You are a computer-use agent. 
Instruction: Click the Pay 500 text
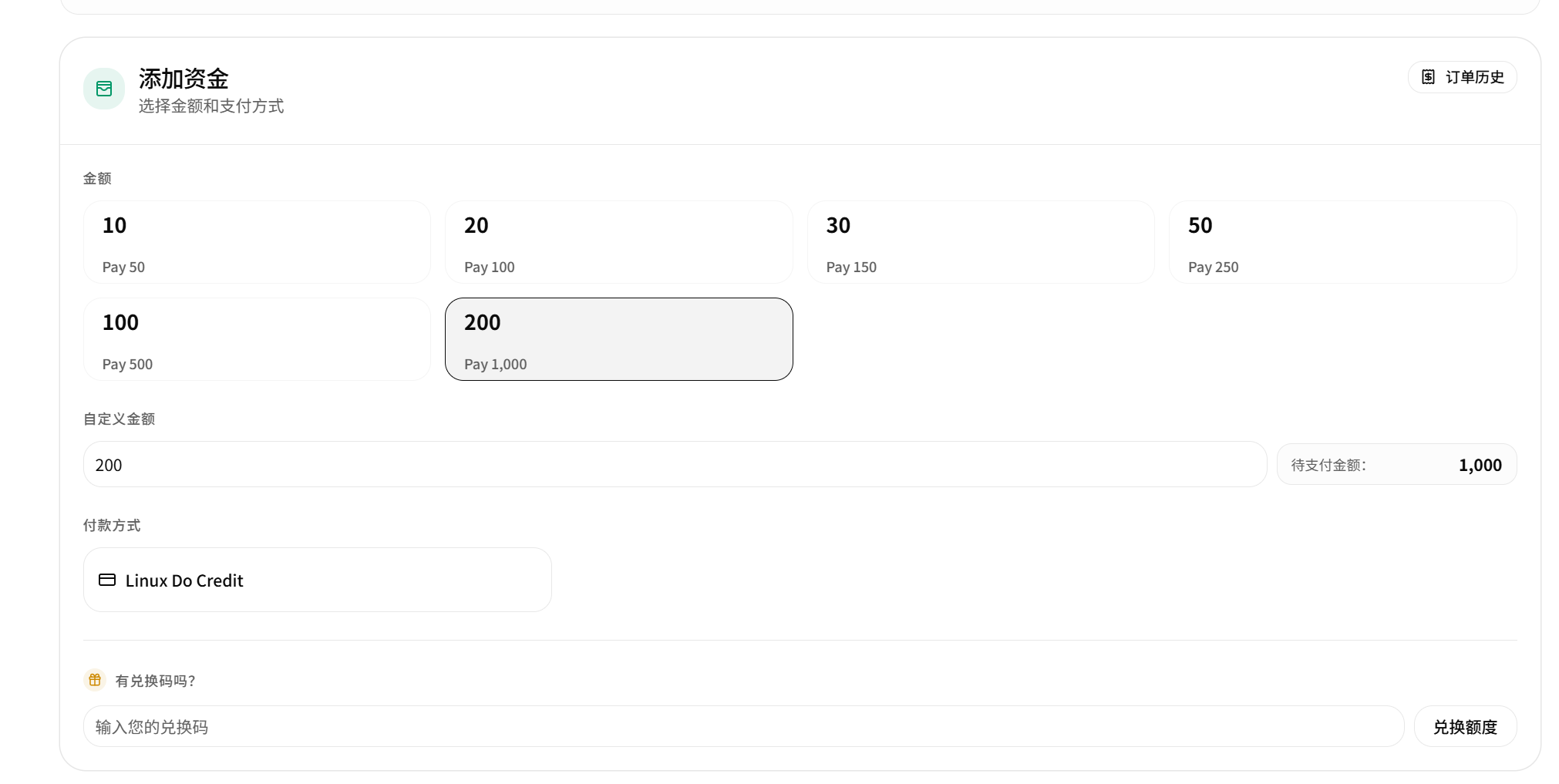pos(127,364)
